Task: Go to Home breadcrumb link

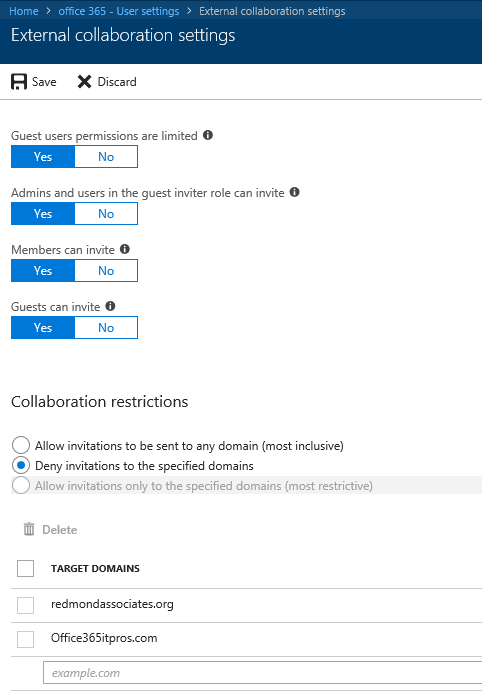Action: (x=24, y=11)
